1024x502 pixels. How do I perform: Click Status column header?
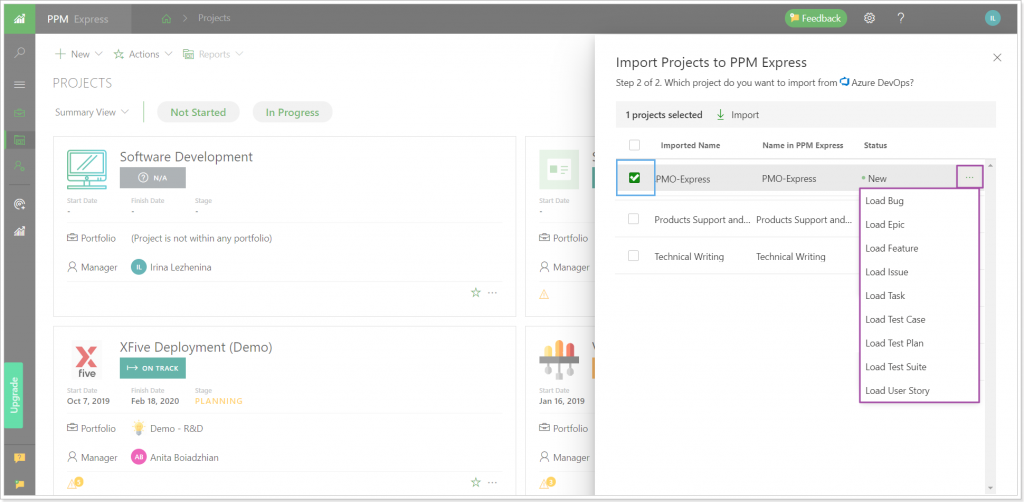click(875, 145)
